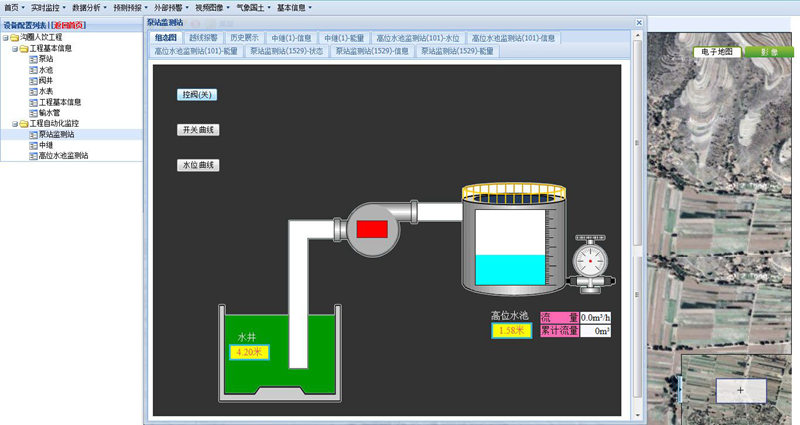Open the 数据分析 menu
This screenshot has width=800, height=425.
click(x=89, y=7)
